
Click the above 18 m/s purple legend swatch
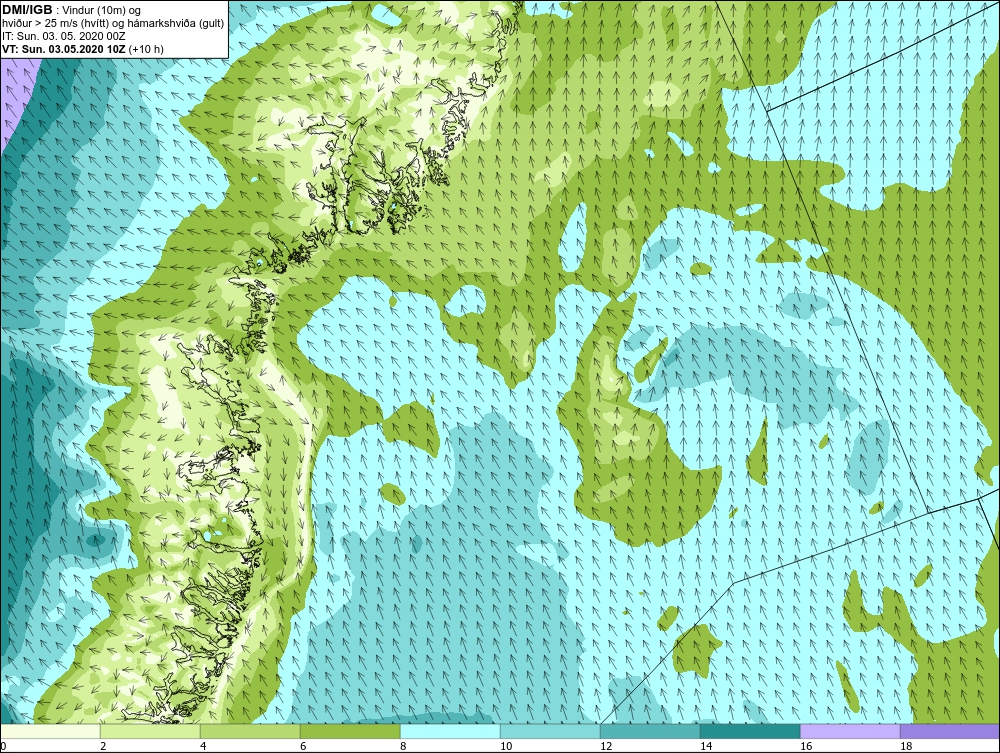tap(950, 731)
